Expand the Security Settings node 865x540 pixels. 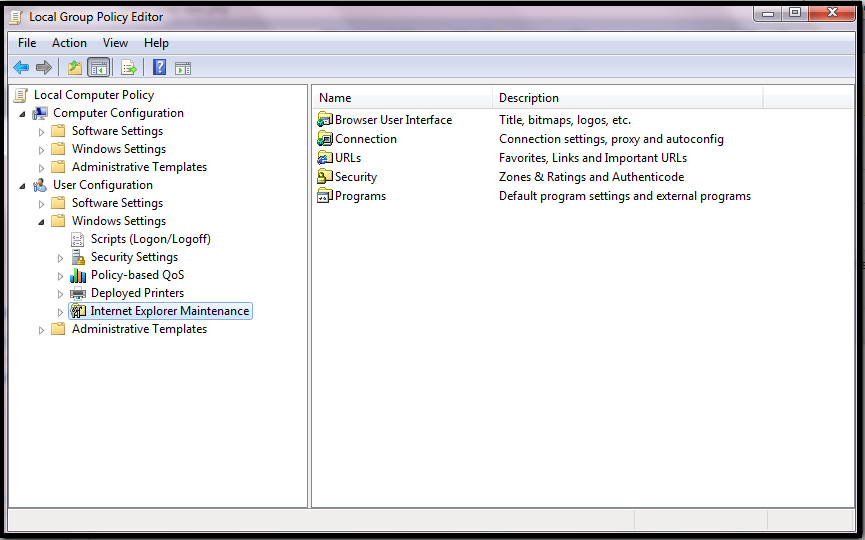coord(61,258)
